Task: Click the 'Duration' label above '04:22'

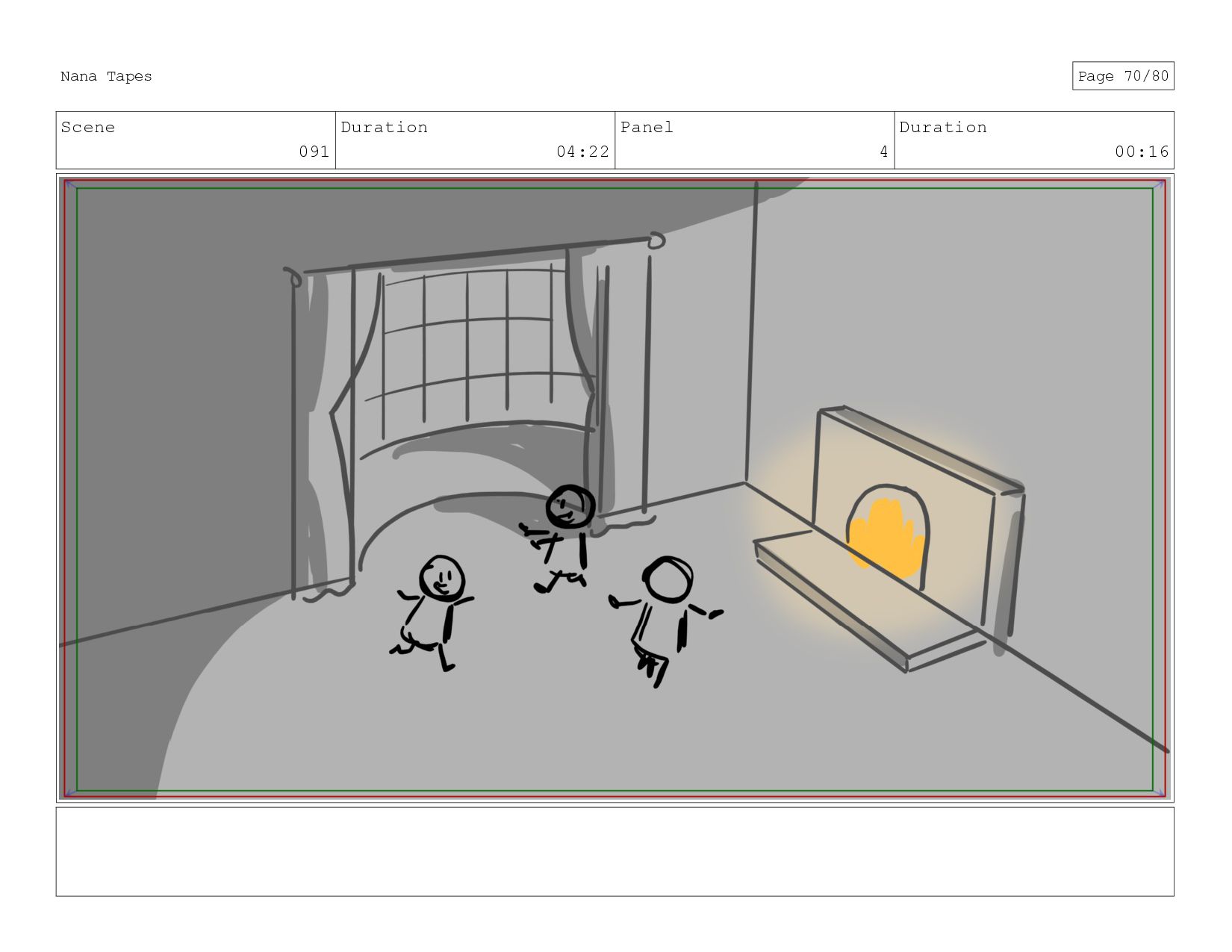Action: pyautogui.click(x=385, y=128)
